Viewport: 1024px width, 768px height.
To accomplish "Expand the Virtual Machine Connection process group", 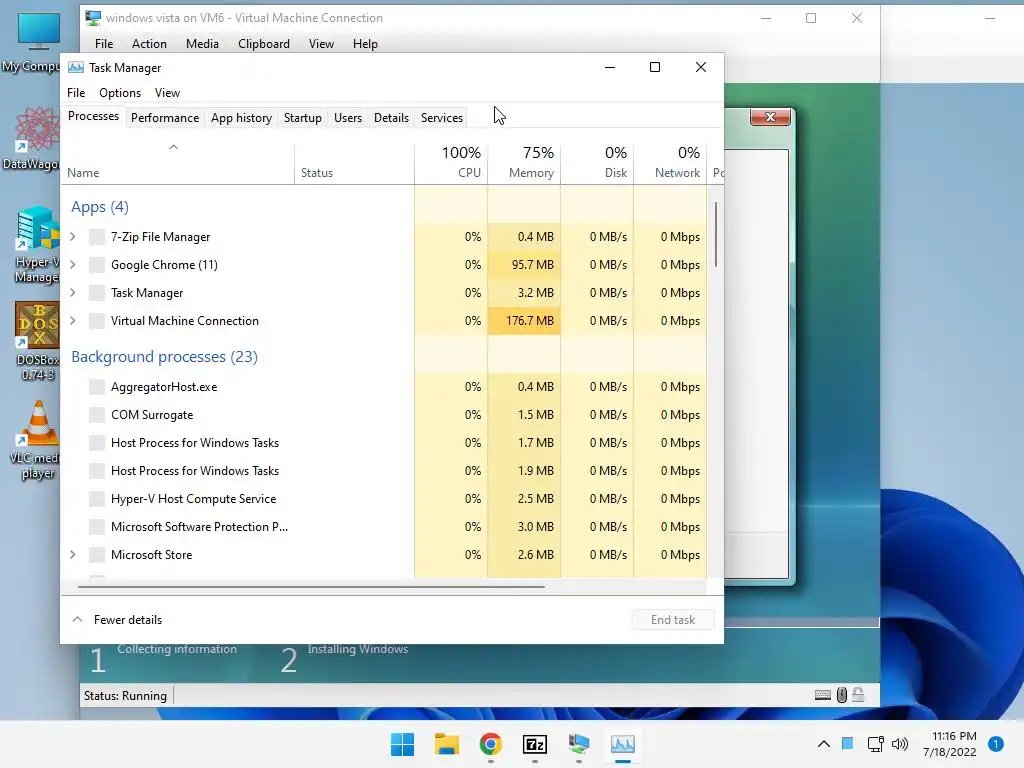I will coord(72,321).
